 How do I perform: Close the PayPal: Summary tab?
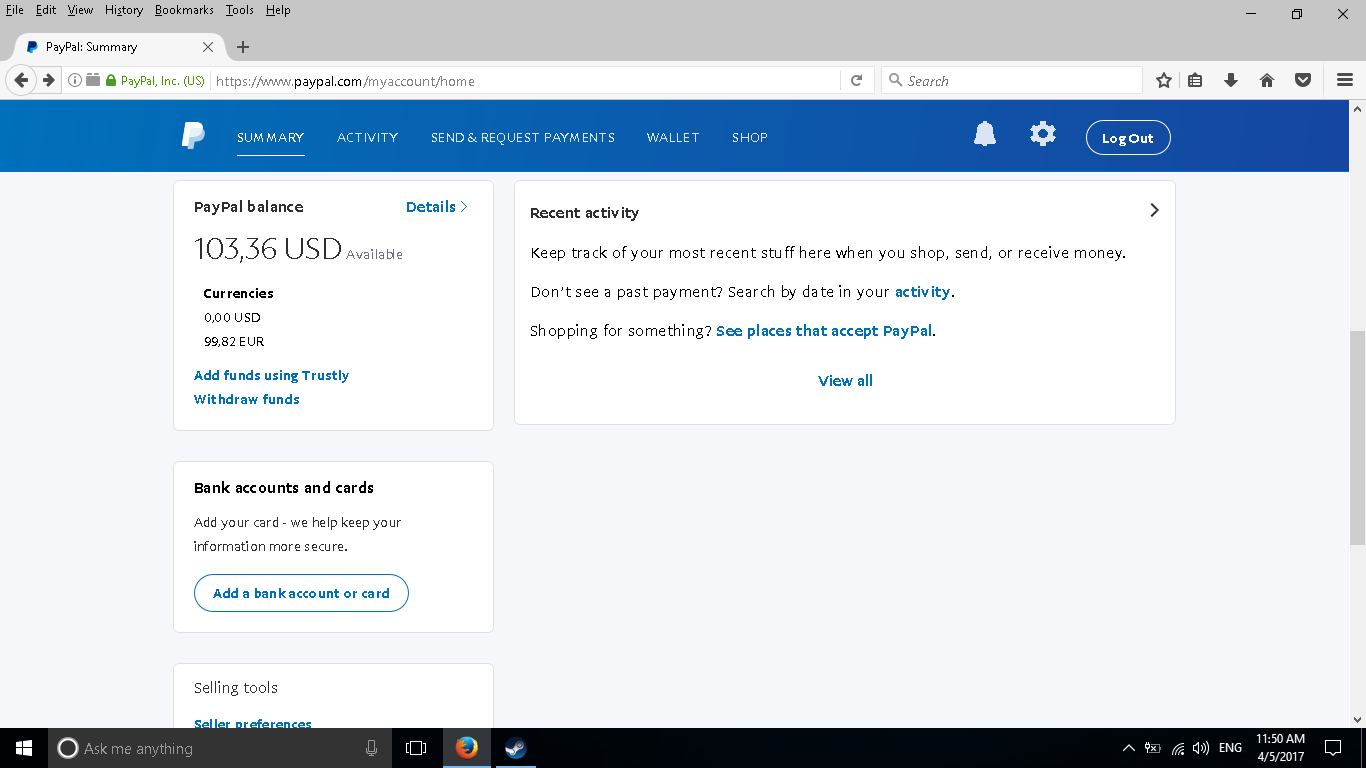(x=208, y=47)
